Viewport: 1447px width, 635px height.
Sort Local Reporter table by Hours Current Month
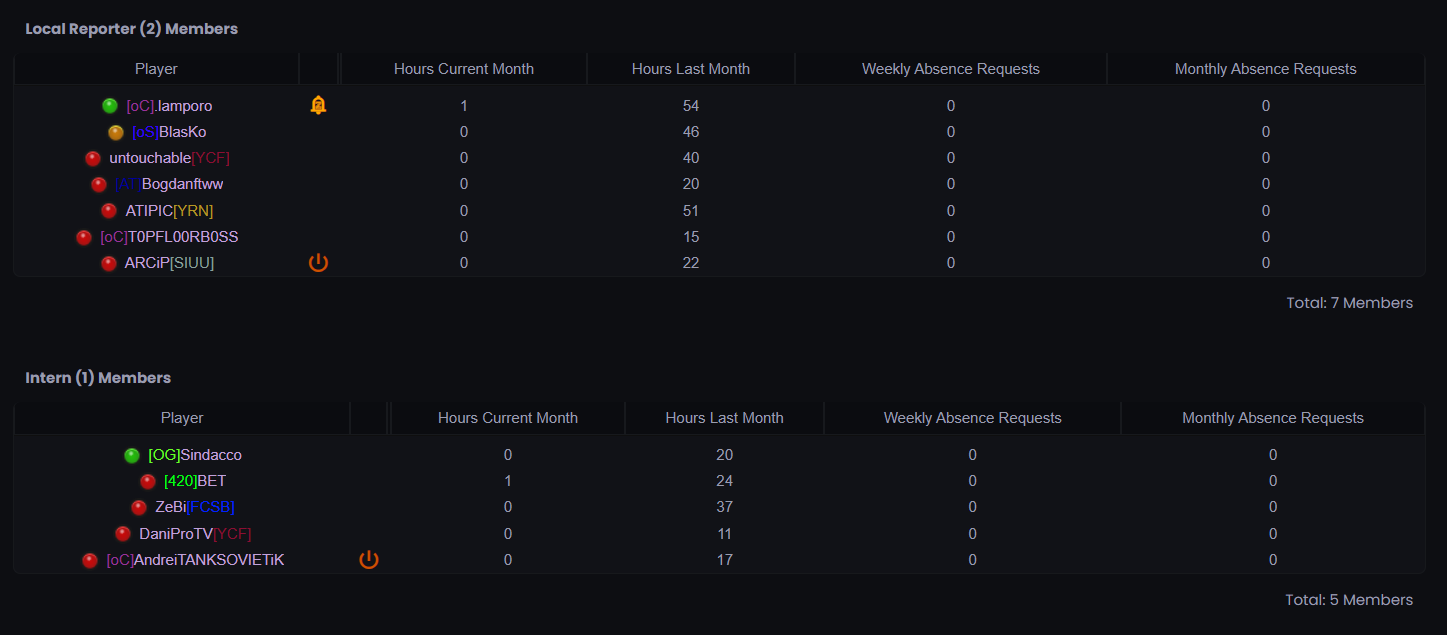pyautogui.click(x=464, y=69)
